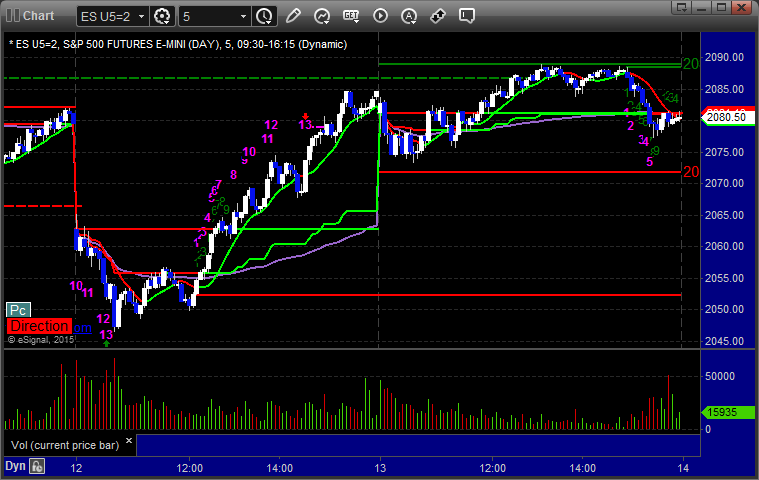759x480 pixels.
Task: Open the alerts 'A' icon menu
Action: [x=409, y=16]
